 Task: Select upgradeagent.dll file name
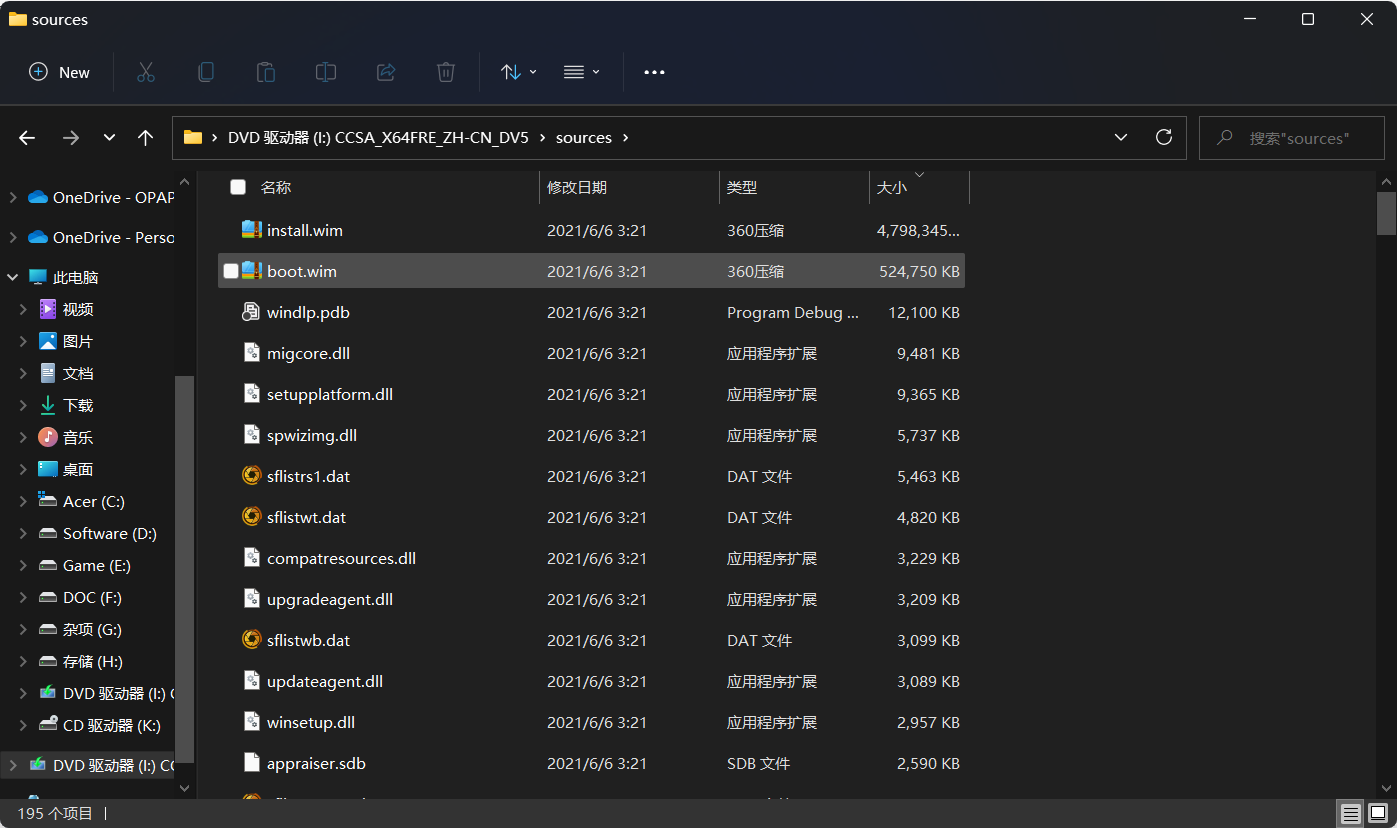click(330, 599)
